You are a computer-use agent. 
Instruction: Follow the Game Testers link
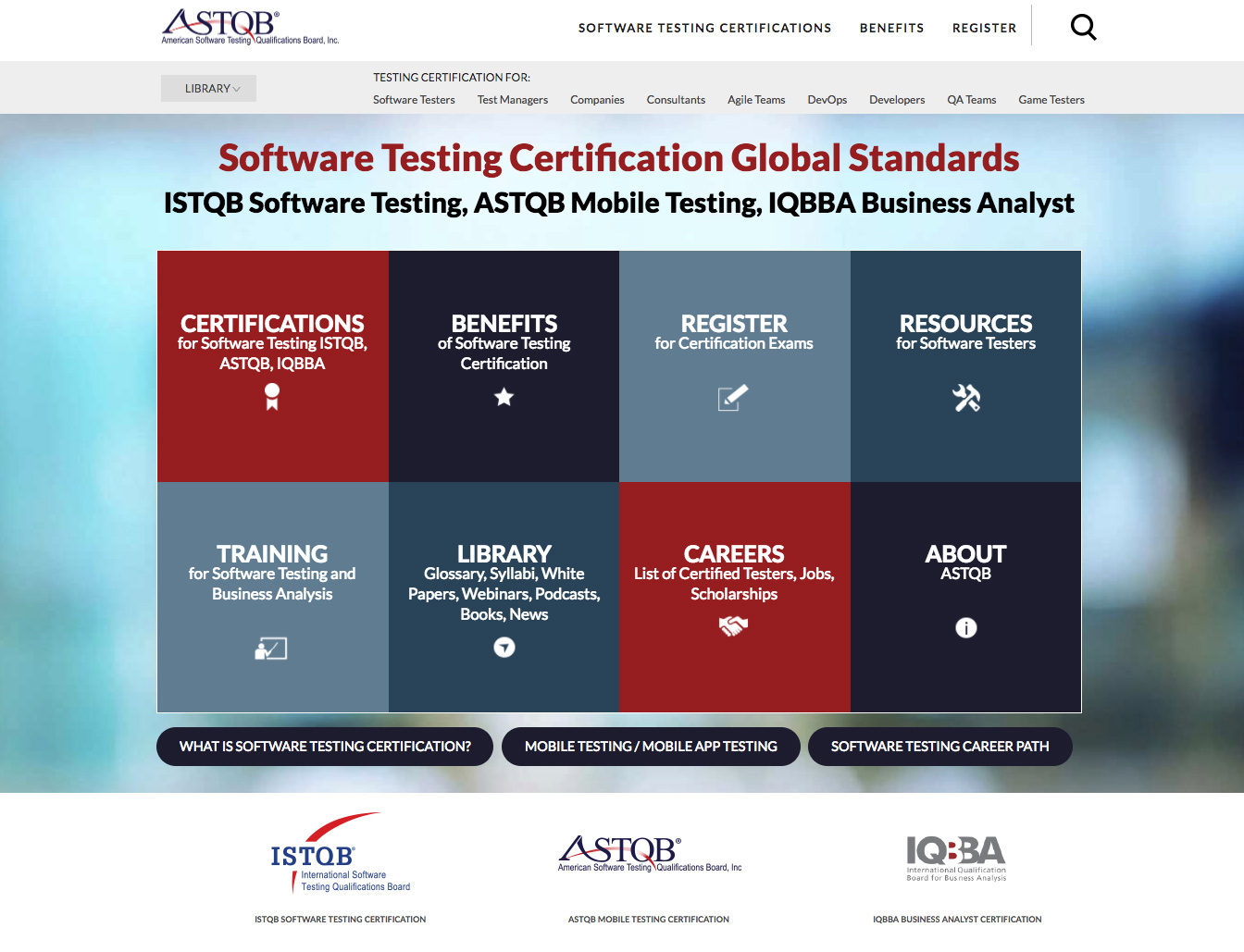1051,100
